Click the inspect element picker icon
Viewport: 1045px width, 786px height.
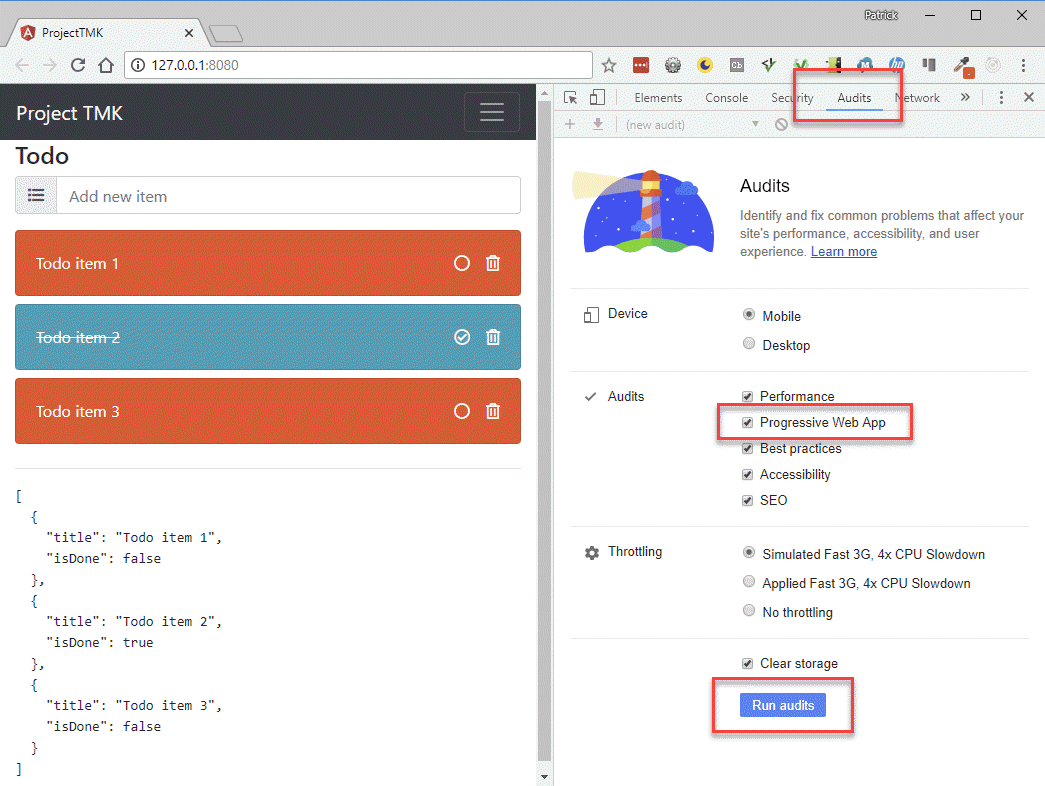coord(571,98)
